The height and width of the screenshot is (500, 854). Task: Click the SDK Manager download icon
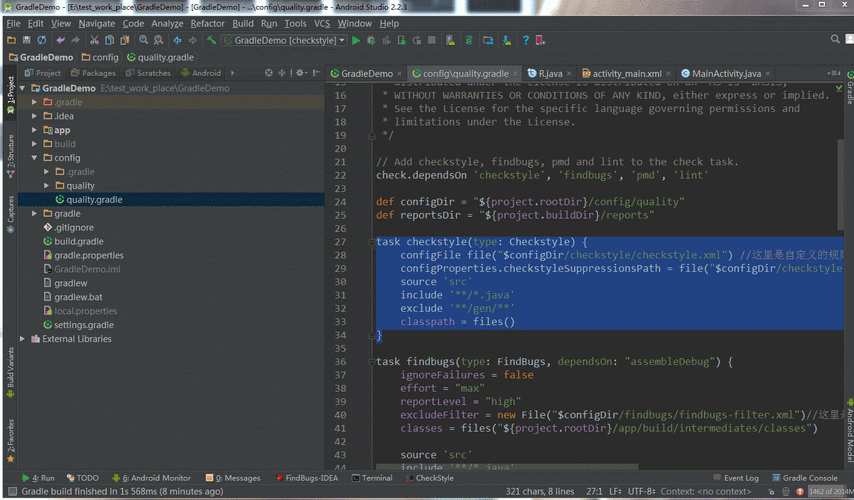tap(507, 40)
